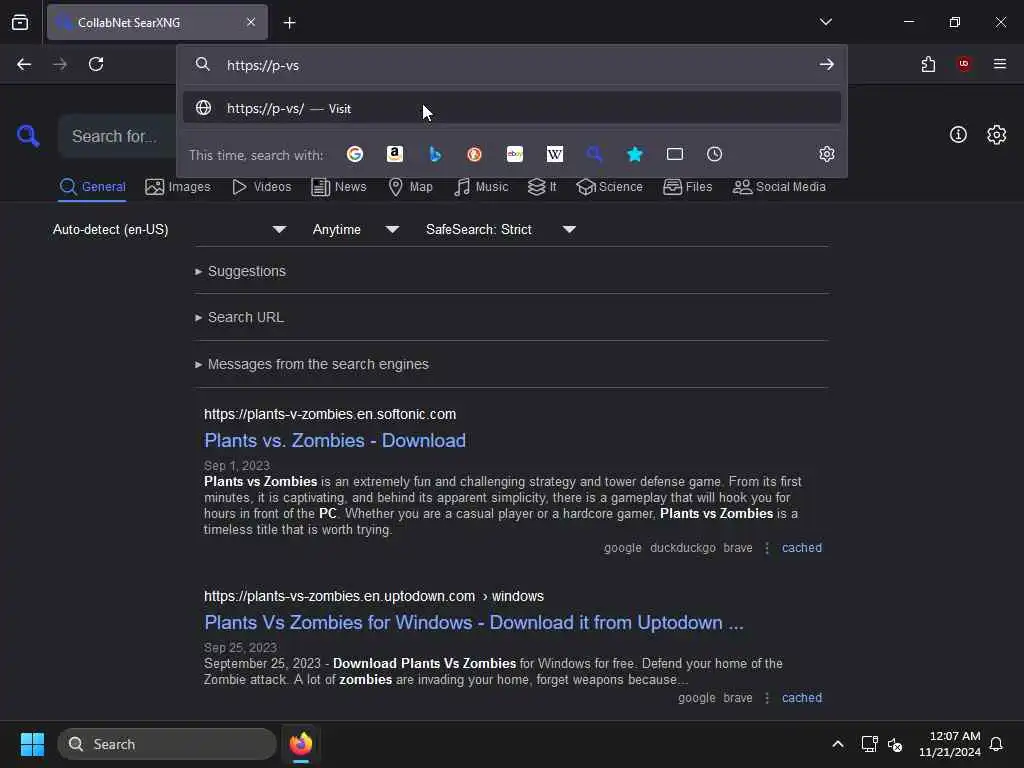The image size is (1024, 768).
Task: Search this time with Google icon
Action: tap(355, 154)
